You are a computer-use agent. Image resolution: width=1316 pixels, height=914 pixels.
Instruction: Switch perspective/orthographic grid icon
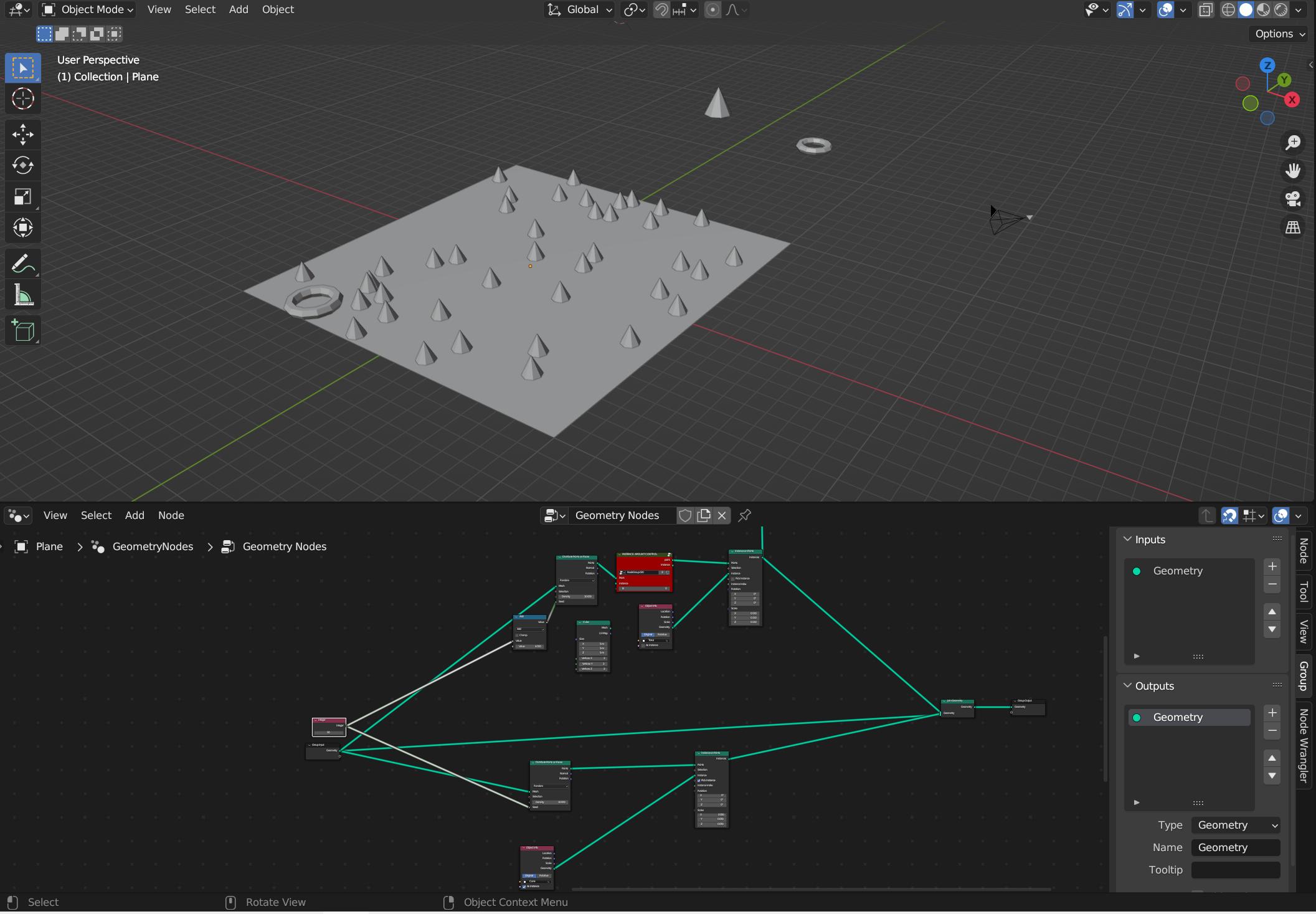[x=1293, y=227]
